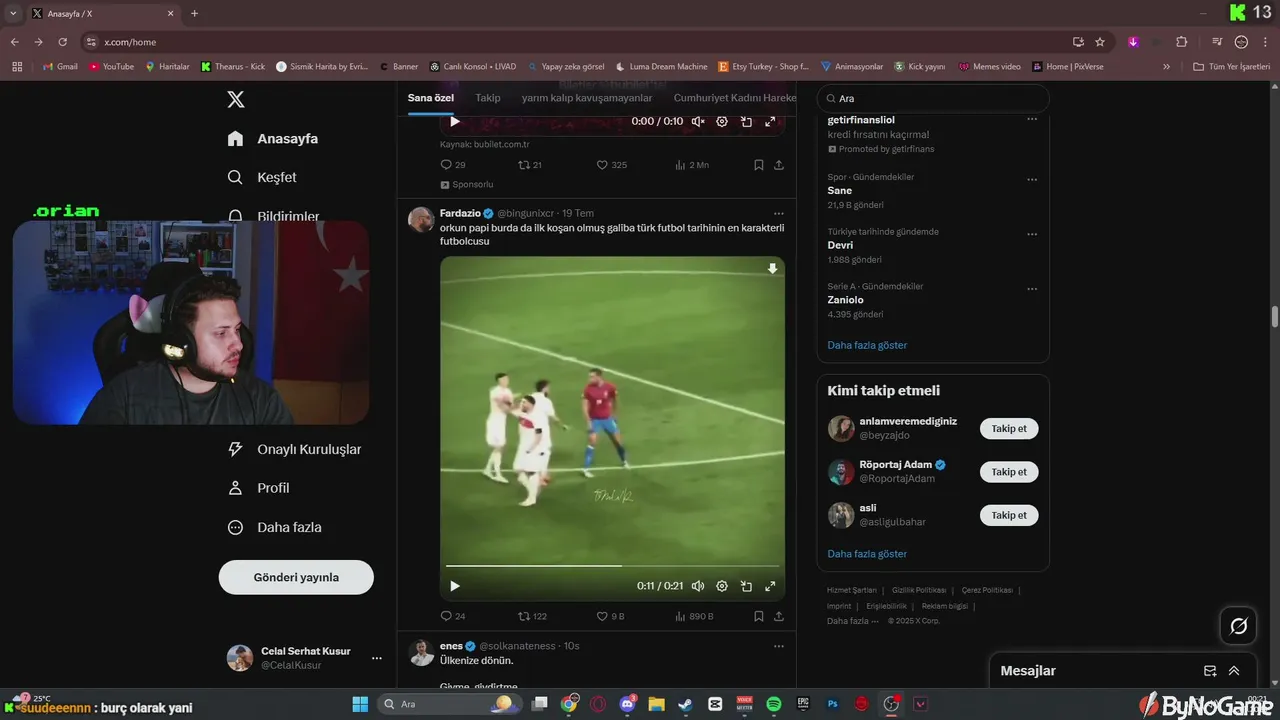The height and width of the screenshot is (720, 1280).
Task: Follow Röportaj Adam with Takip et
Action: (1009, 472)
